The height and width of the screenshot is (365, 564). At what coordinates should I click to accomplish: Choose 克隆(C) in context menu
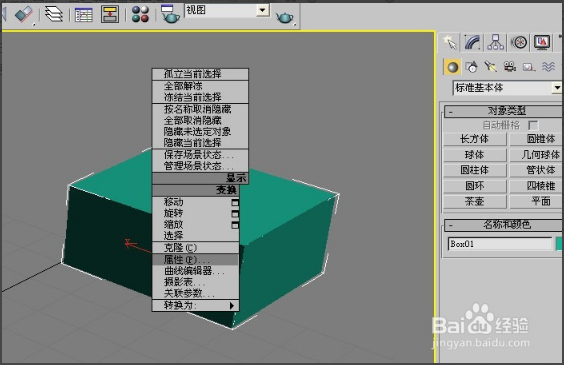pyautogui.click(x=196, y=248)
